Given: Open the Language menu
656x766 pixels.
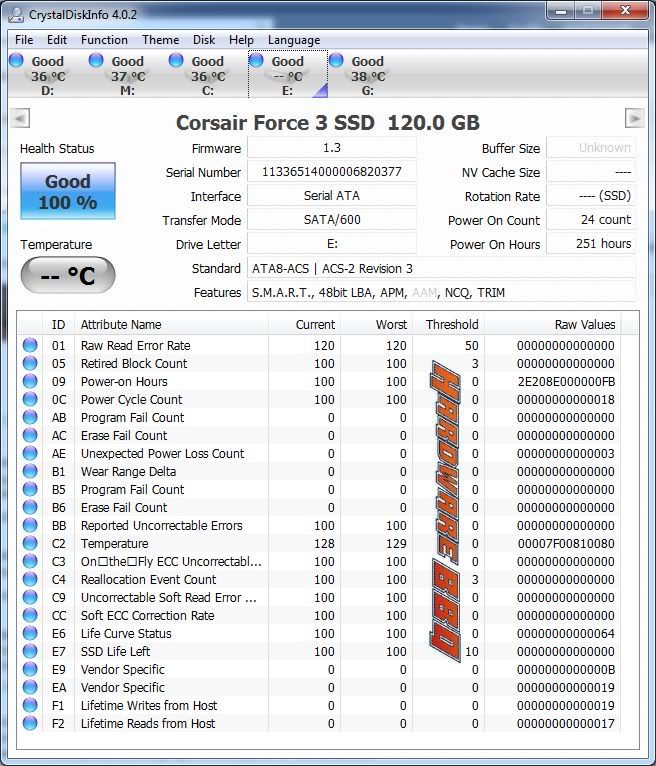Looking at the screenshot, I should [x=294, y=40].
